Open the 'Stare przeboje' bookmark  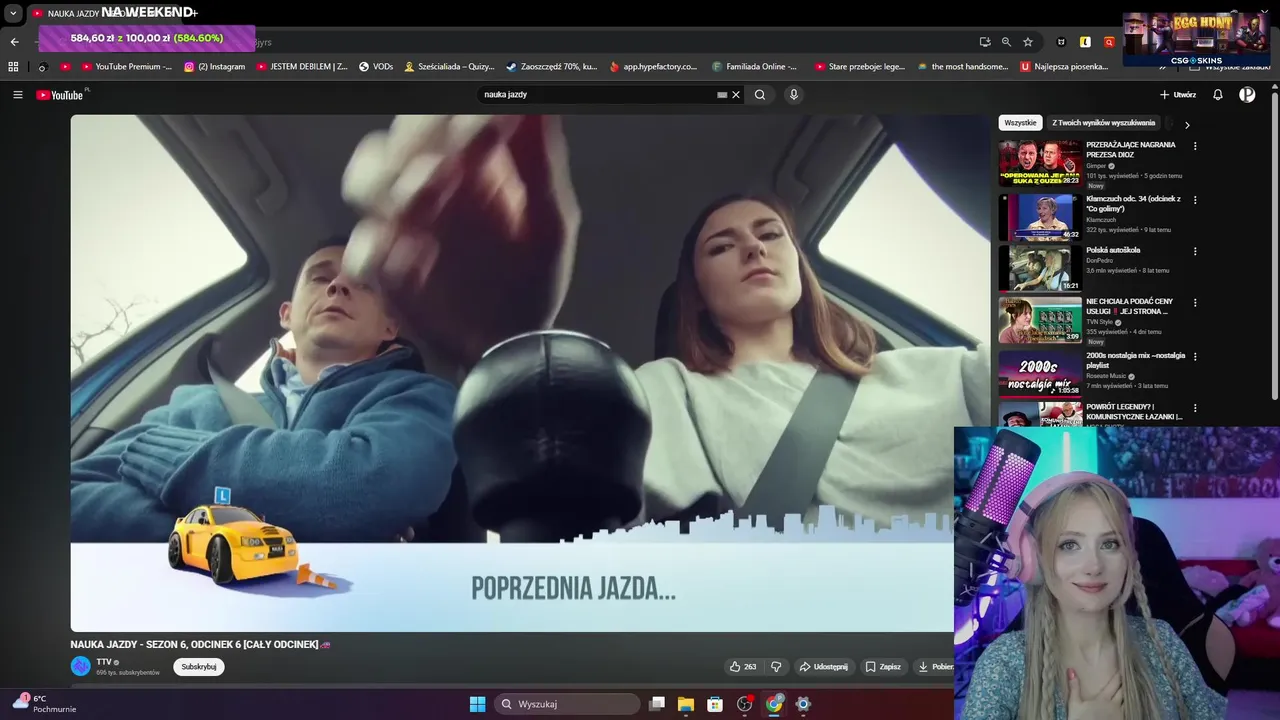pyautogui.click(x=860, y=67)
